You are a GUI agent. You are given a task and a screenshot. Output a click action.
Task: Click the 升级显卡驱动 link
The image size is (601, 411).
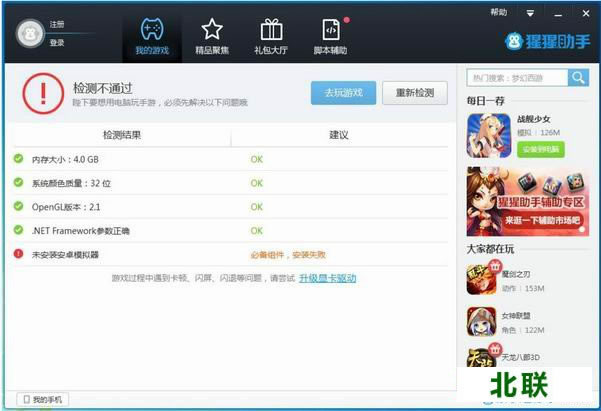pos(327,278)
